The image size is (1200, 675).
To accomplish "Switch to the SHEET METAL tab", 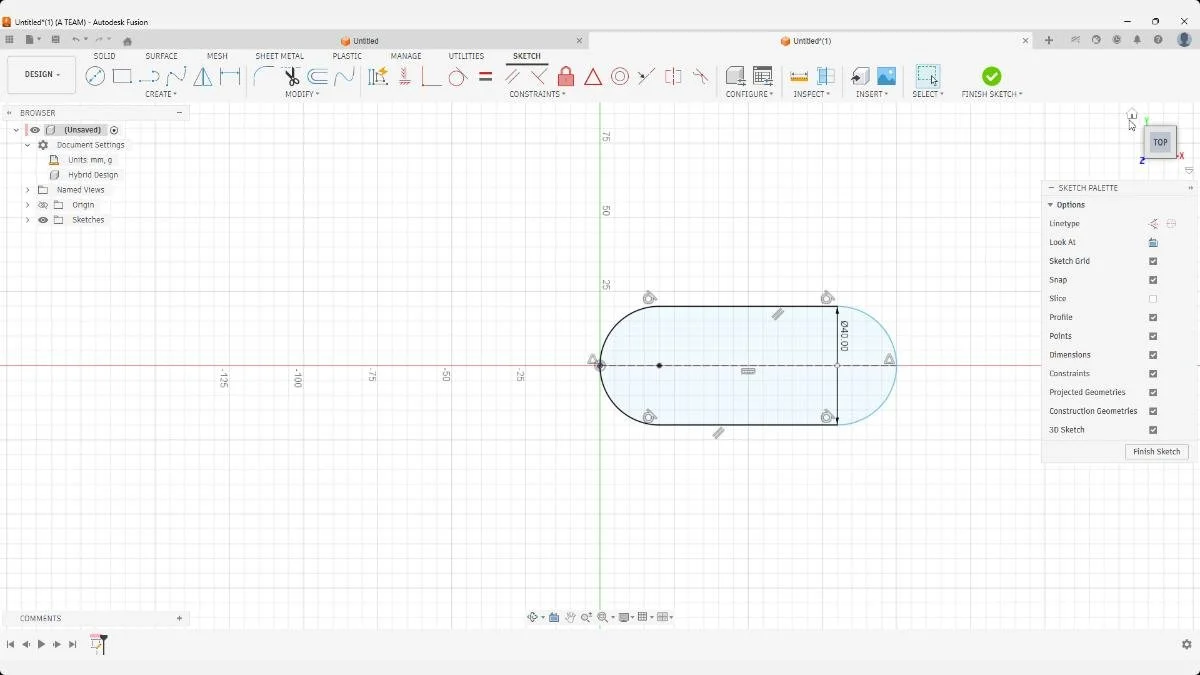I will click(279, 56).
